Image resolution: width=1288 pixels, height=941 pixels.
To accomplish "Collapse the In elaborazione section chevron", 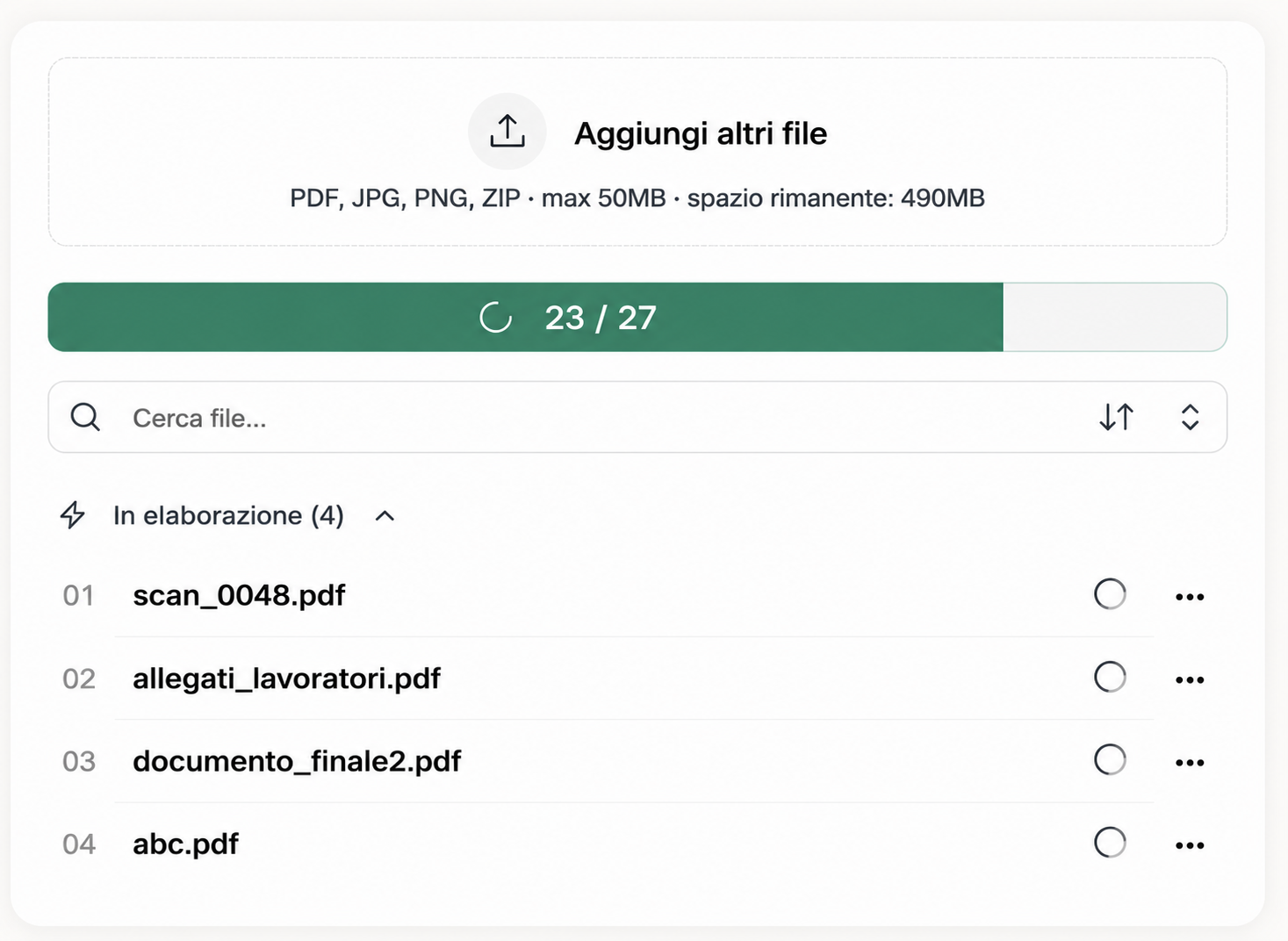I will point(385,516).
